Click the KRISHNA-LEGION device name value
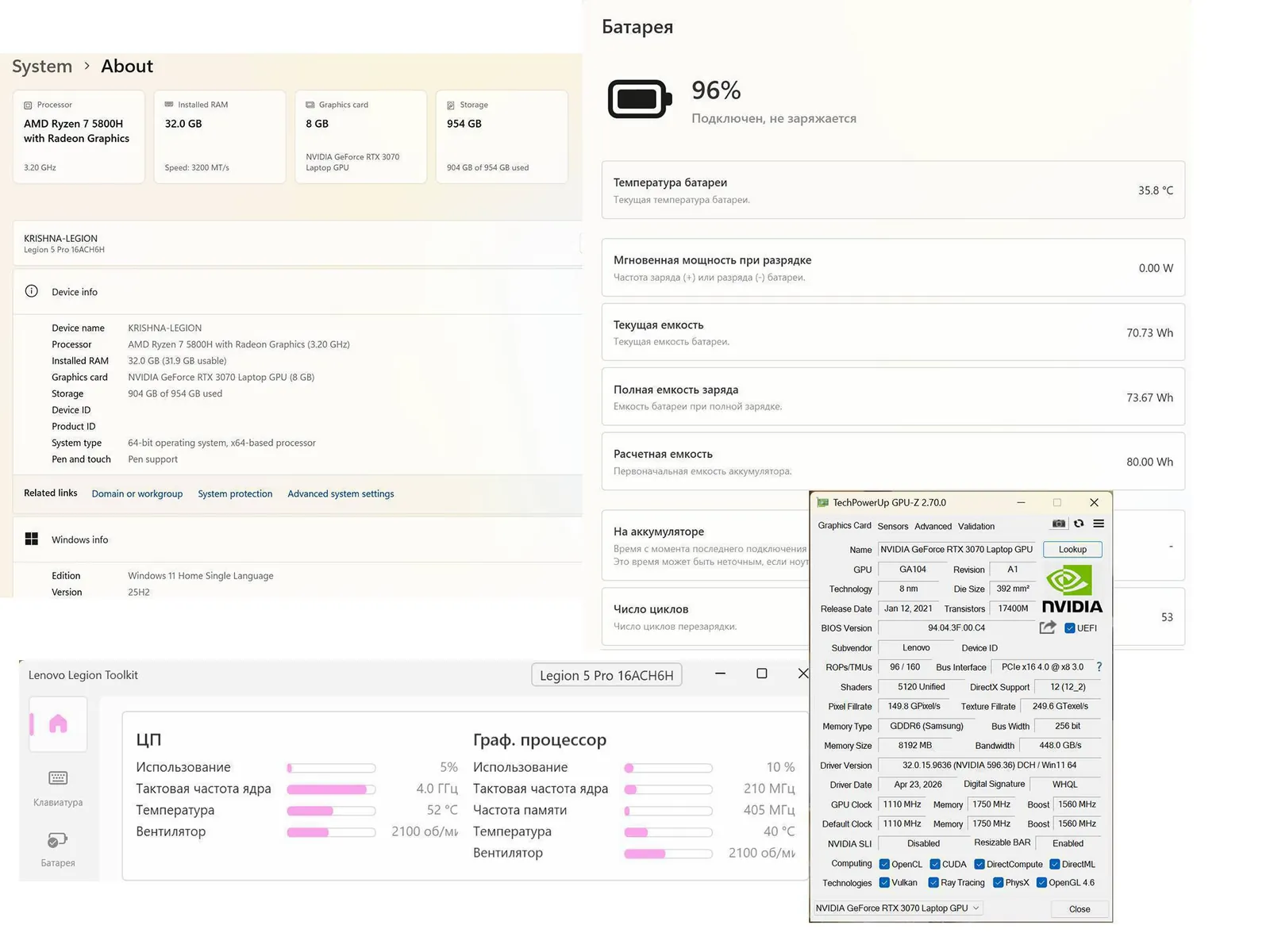Viewport: 1270px width, 952px height. pyautogui.click(x=165, y=328)
